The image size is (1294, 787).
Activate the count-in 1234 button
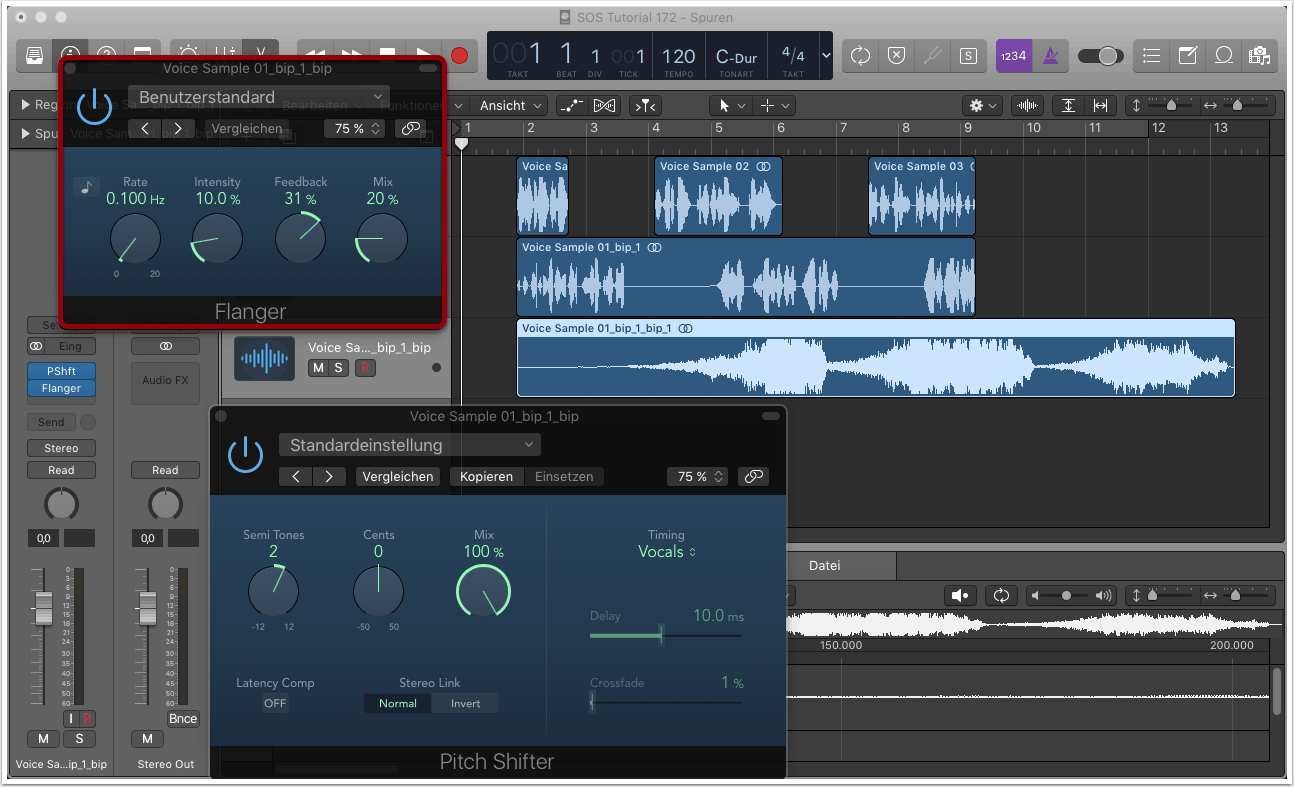pyautogui.click(x=1012, y=56)
